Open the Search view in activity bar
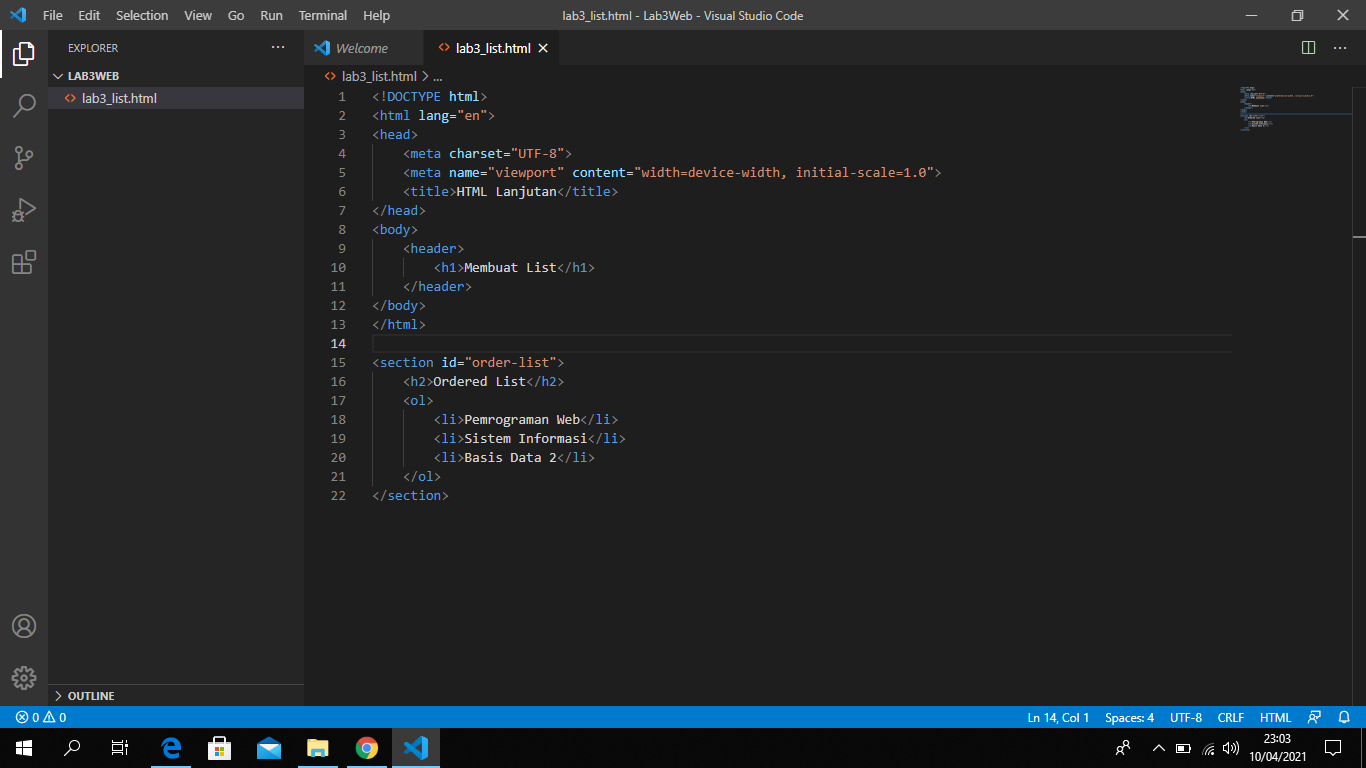The height and width of the screenshot is (768, 1366). tap(24, 105)
